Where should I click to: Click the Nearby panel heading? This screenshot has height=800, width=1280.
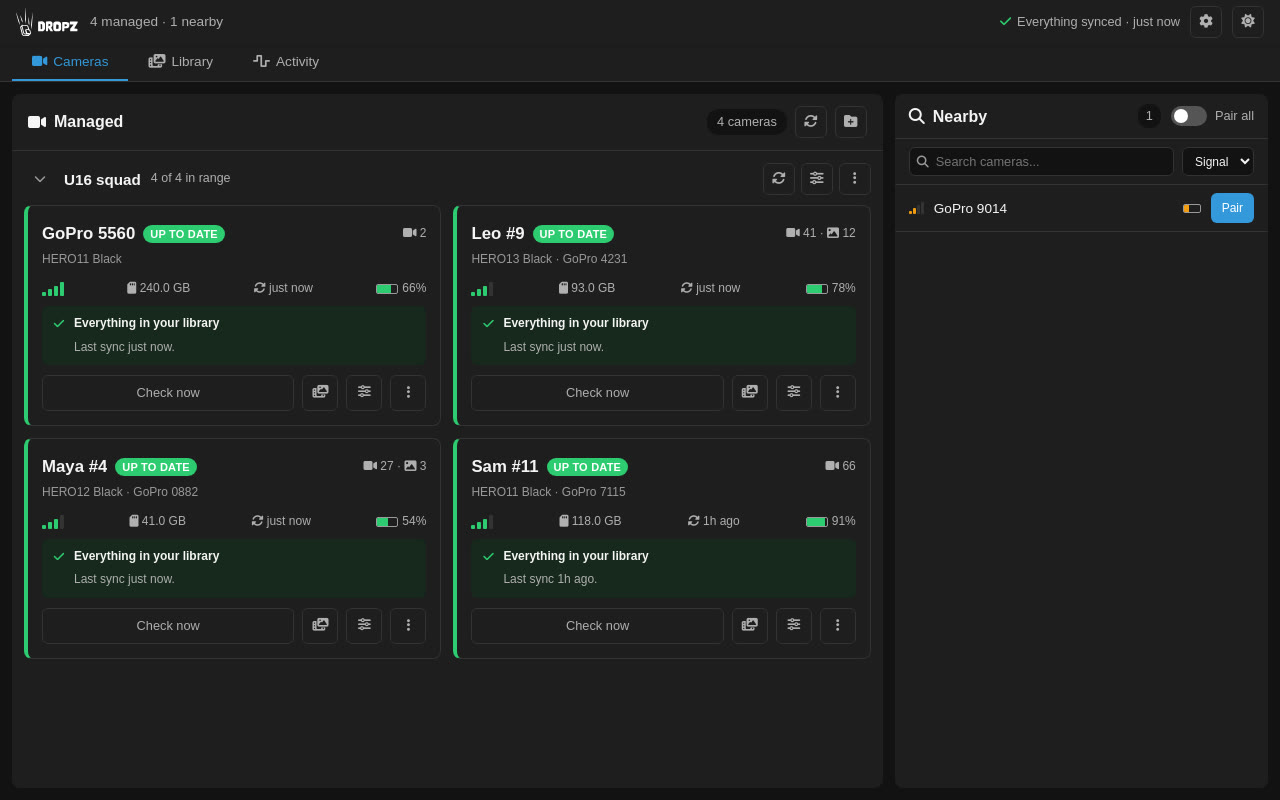pyautogui.click(x=960, y=117)
